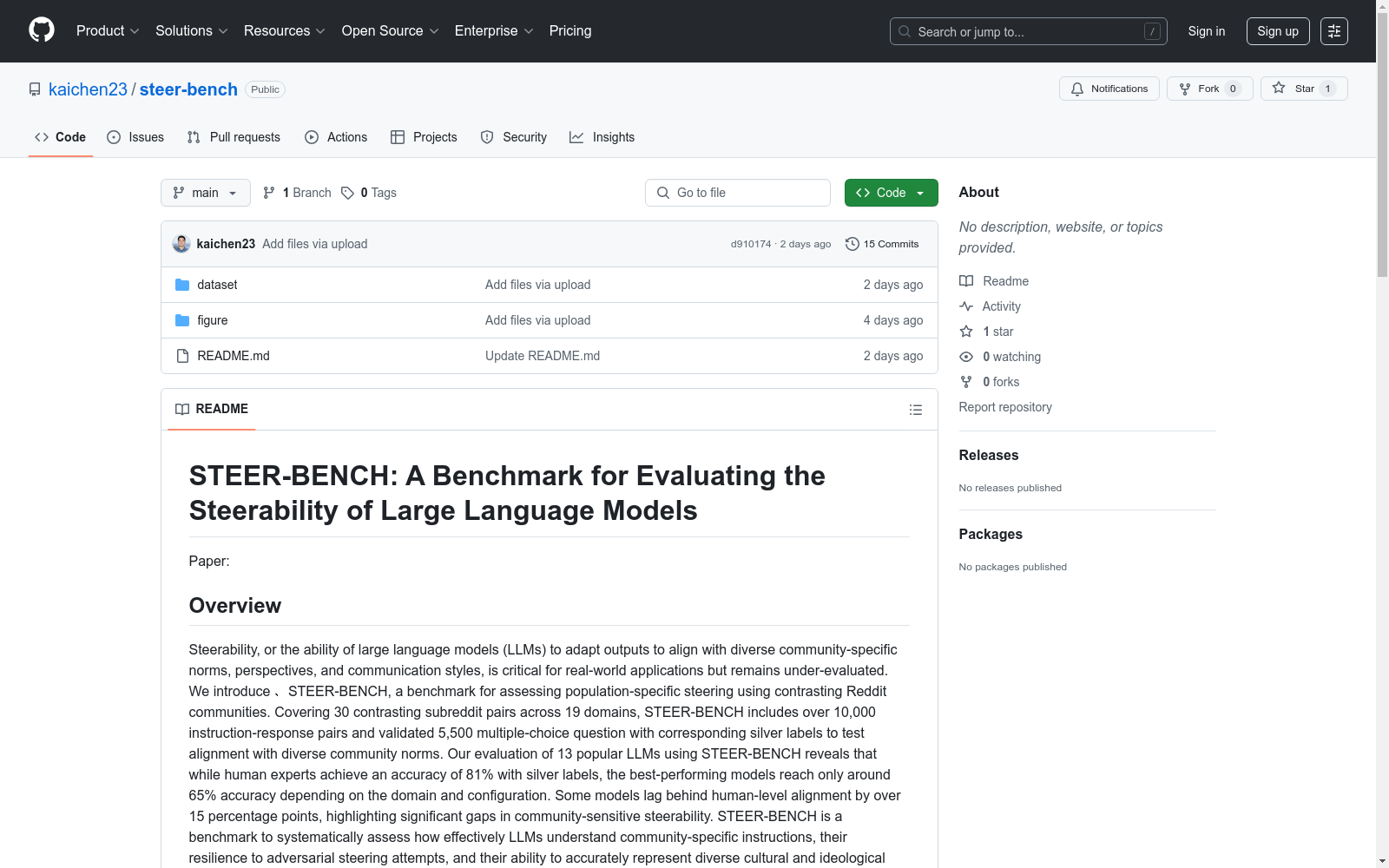
Task: Open the 0 forks link
Action: coord(990,382)
